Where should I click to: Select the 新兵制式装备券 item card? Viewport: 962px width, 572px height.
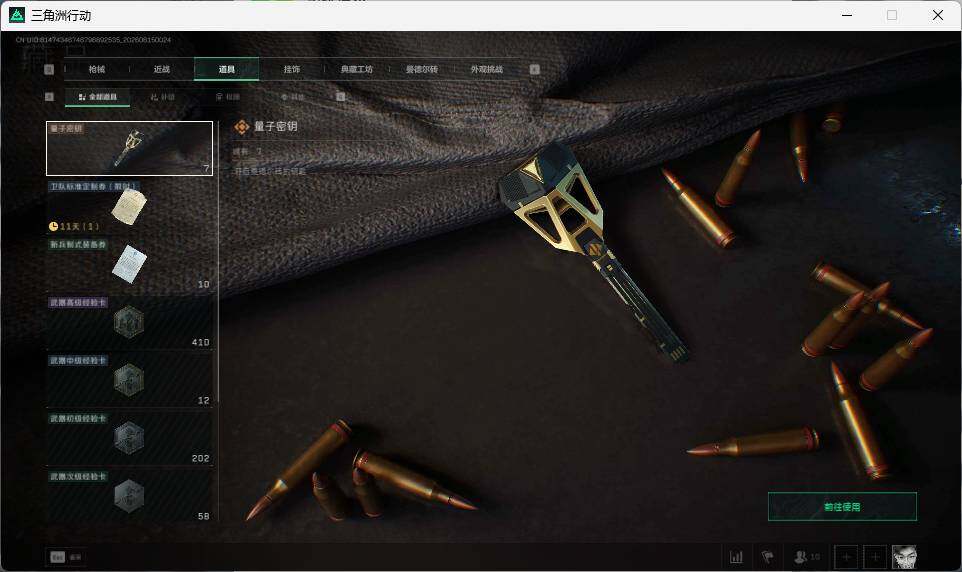click(129, 265)
